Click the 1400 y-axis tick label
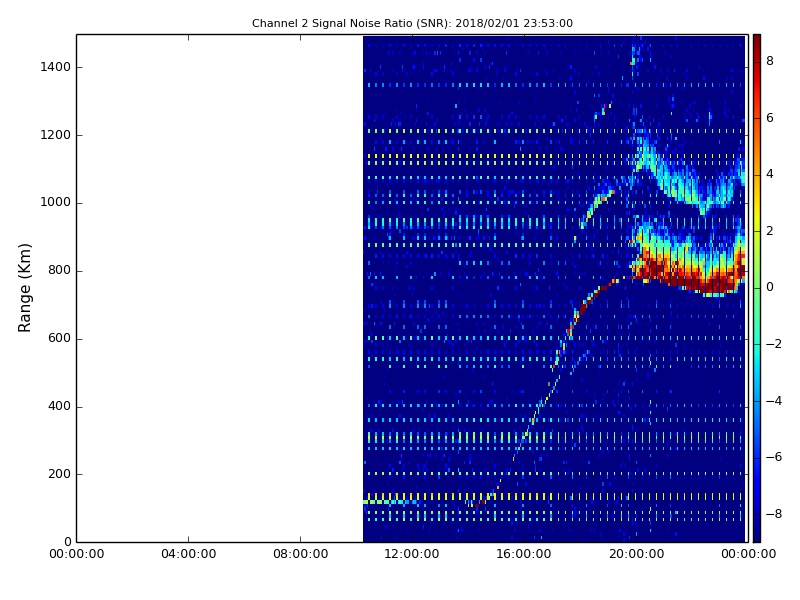Screen dimensions: 800x600 point(56,67)
